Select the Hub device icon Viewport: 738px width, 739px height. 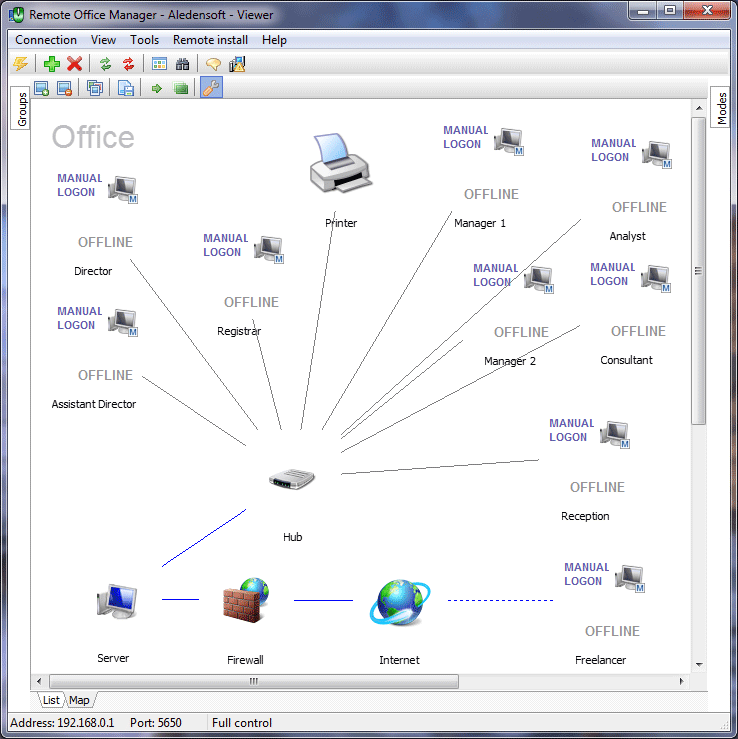[x=292, y=479]
